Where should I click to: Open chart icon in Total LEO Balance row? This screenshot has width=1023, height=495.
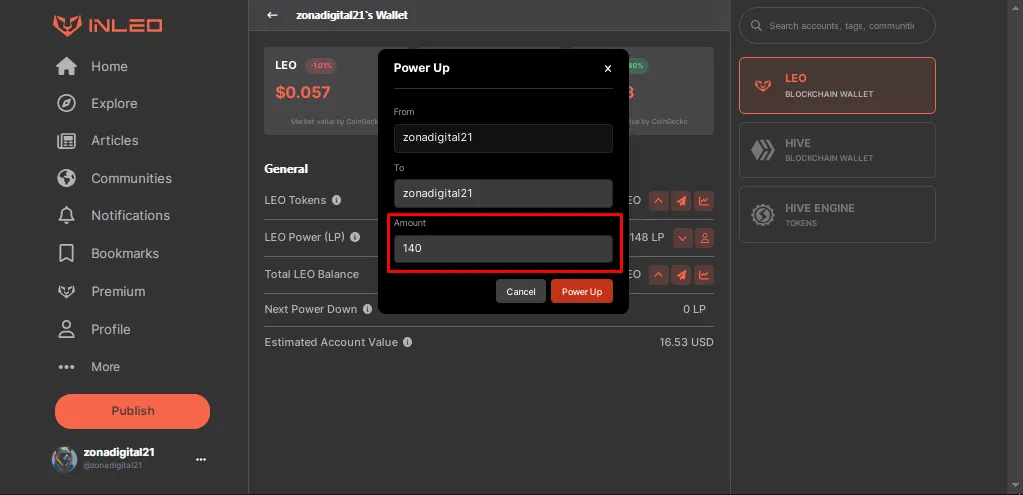click(x=704, y=275)
